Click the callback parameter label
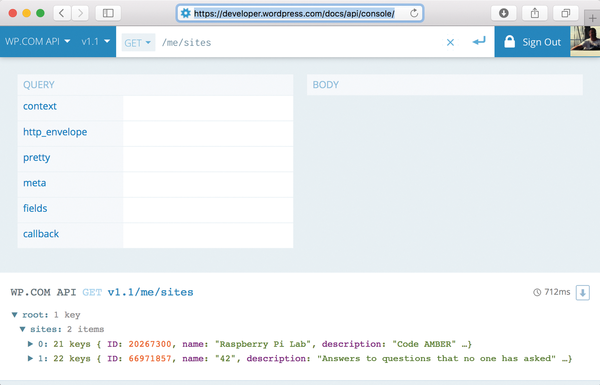Viewport: 600px width, 385px height. (x=41, y=234)
